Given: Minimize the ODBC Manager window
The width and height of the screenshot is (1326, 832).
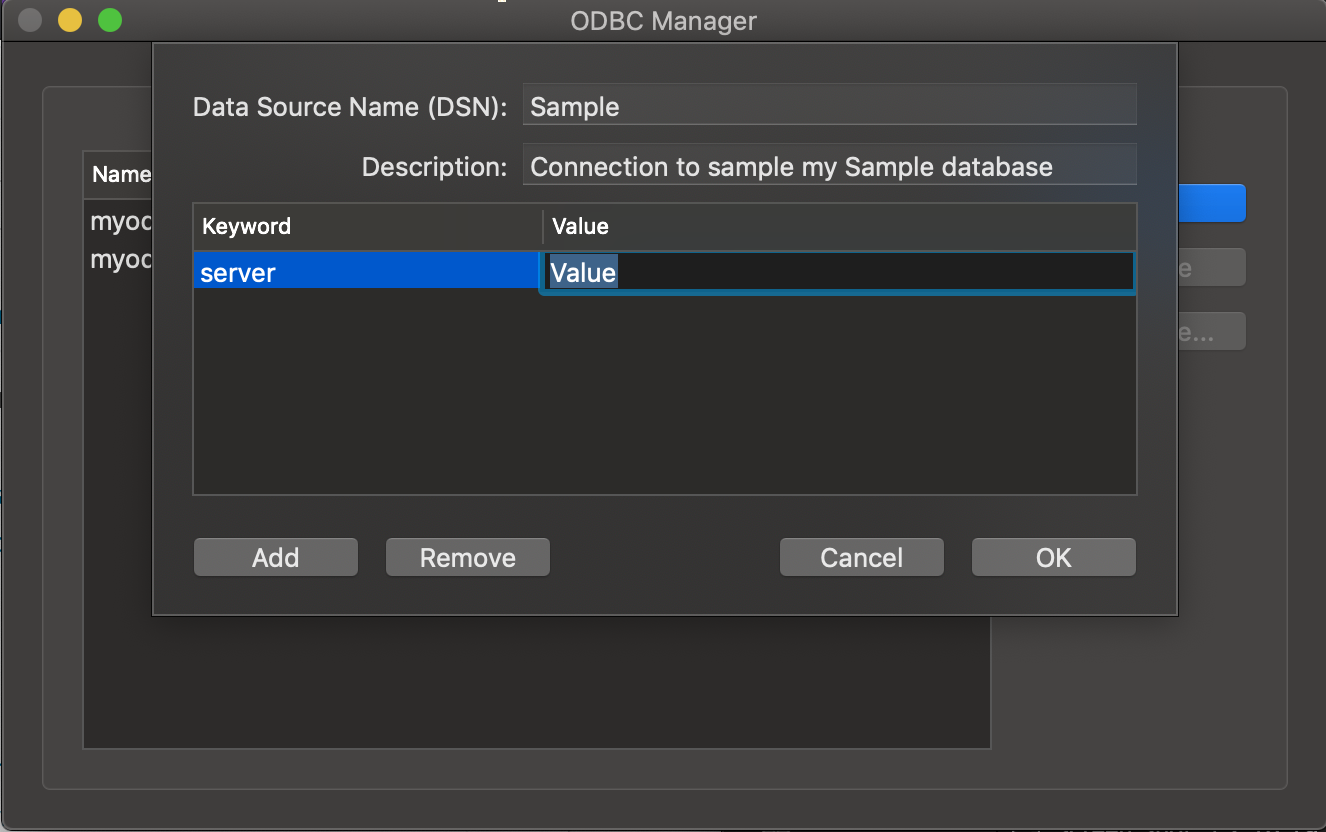Looking at the screenshot, I should (70, 20).
